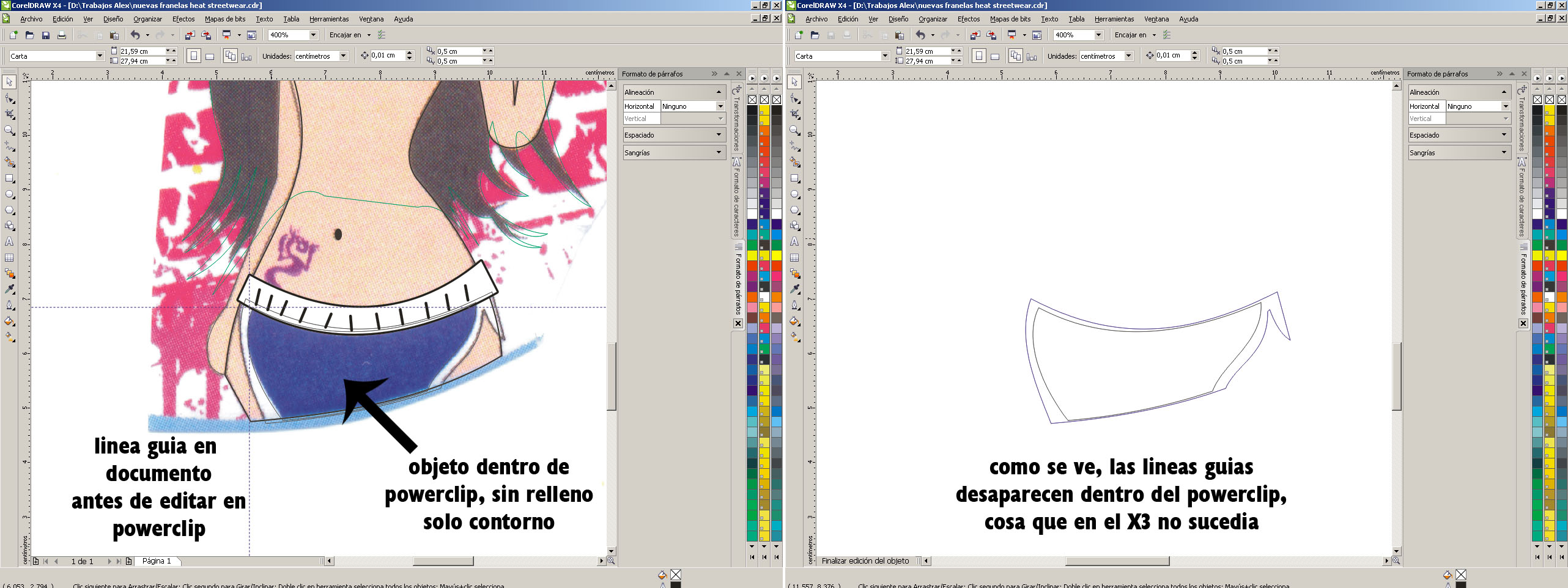Open Herramientas menu in right window

click(1114, 19)
